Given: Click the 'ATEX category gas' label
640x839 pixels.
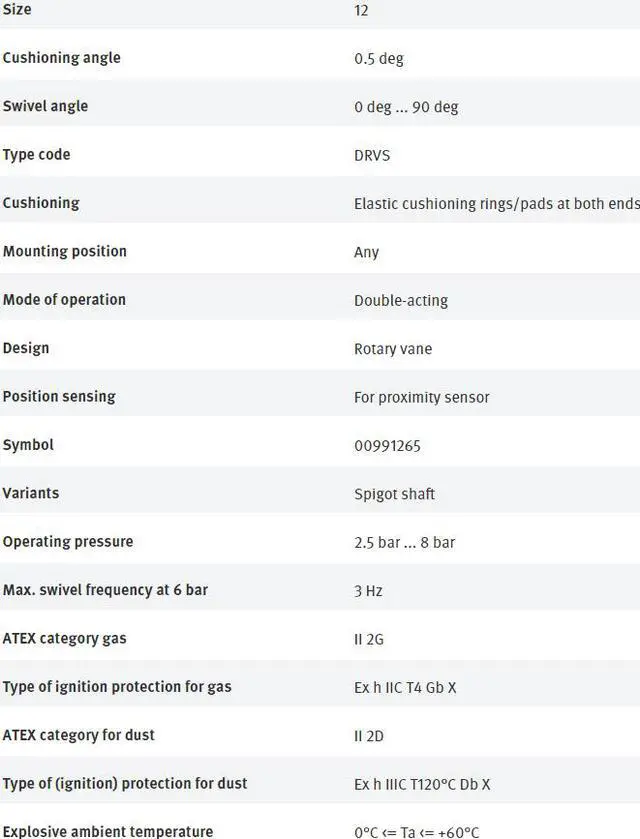Looking at the screenshot, I should point(65,638).
